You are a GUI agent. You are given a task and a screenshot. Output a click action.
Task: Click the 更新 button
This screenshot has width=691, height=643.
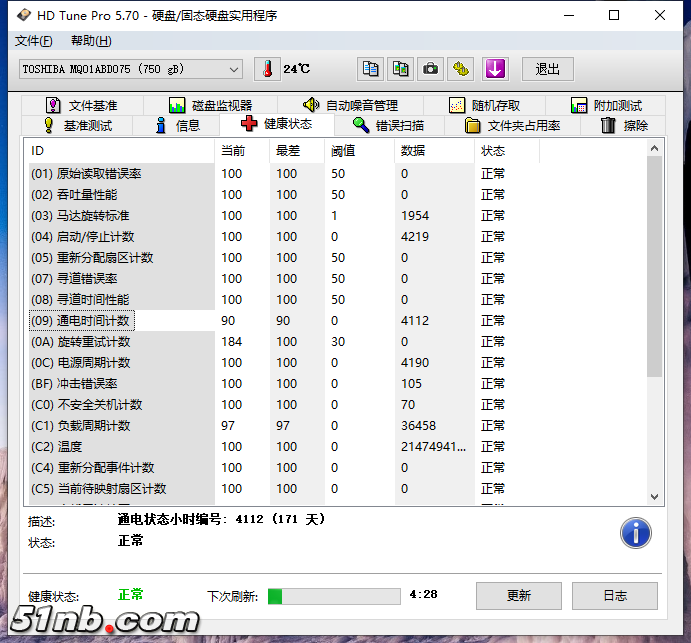[518, 596]
